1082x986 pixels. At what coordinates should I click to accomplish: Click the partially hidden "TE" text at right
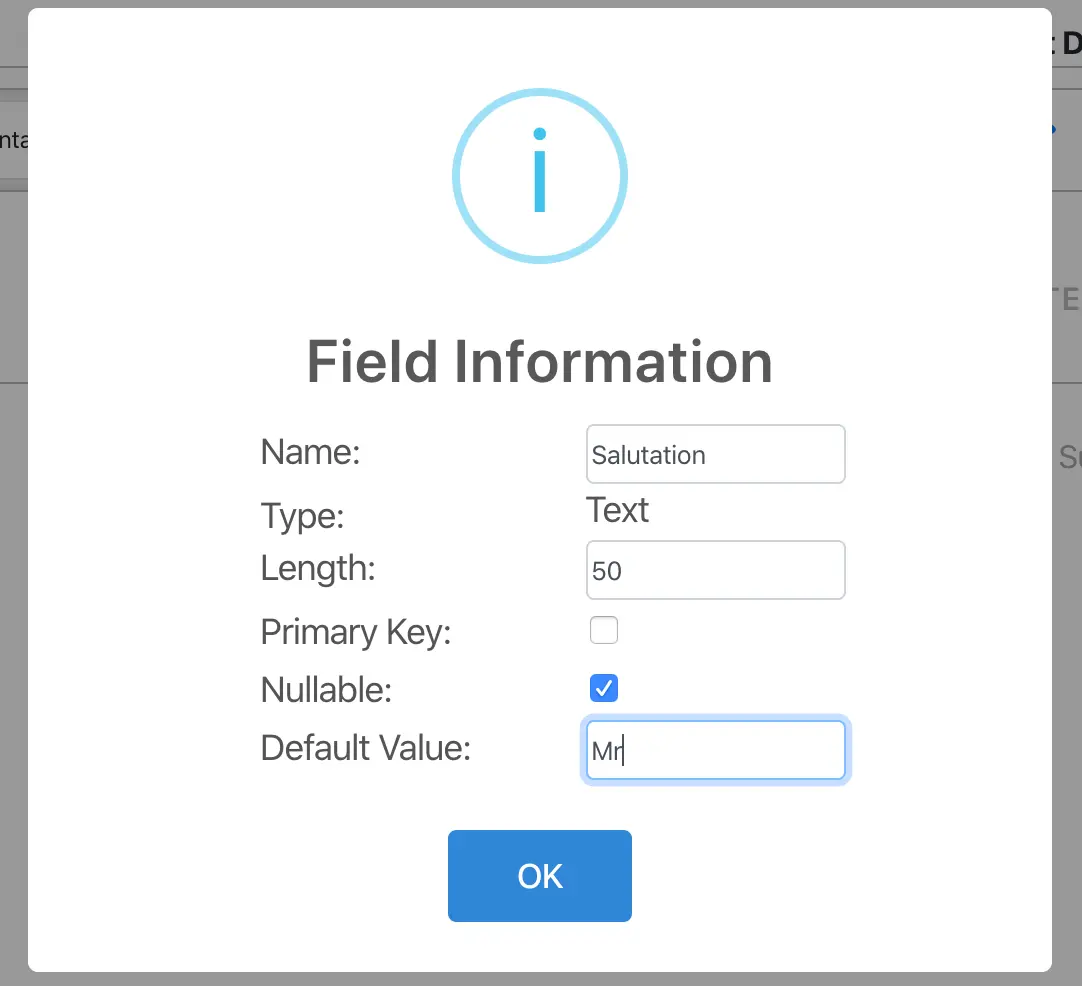[x=1067, y=299]
